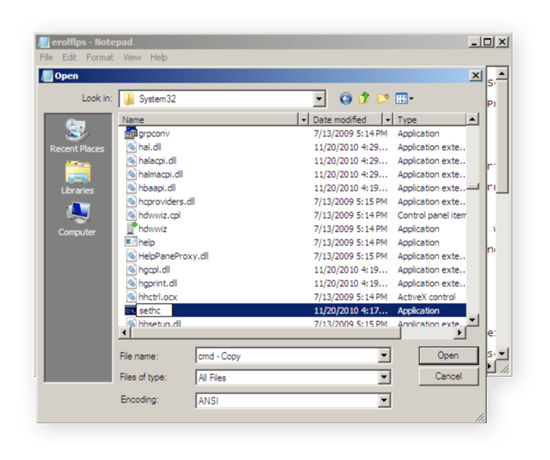Viewport: 550px width, 460px height.
Task: Open the Format menu in Notepad
Action: click(x=100, y=57)
